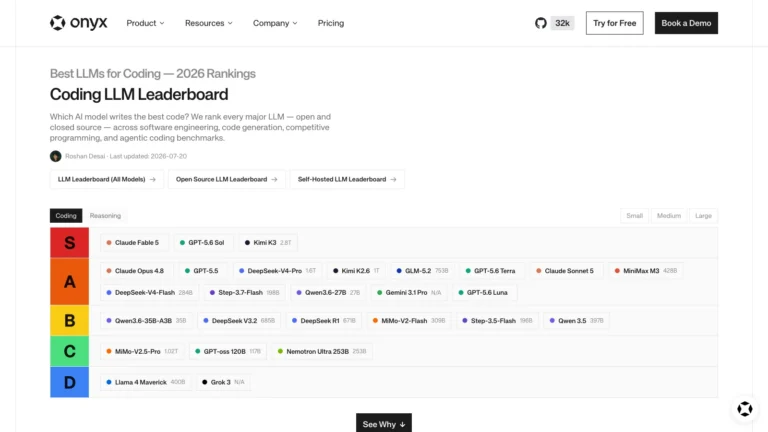Select the Gemini 3.1 Pro chip
Viewport: 768px width, 432px height.
(x=409, y=292)
